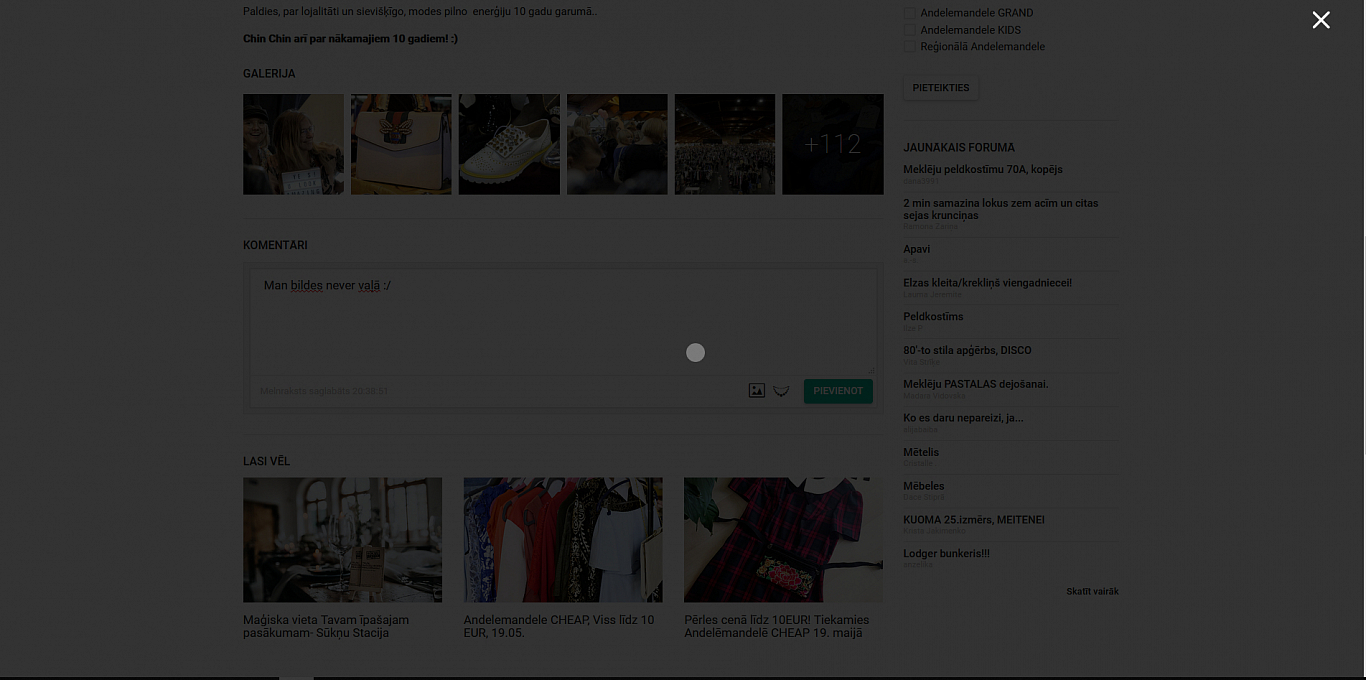View the white shoe gallery photo
This screenshot has width=1366, height=680.
coord(509,144)
